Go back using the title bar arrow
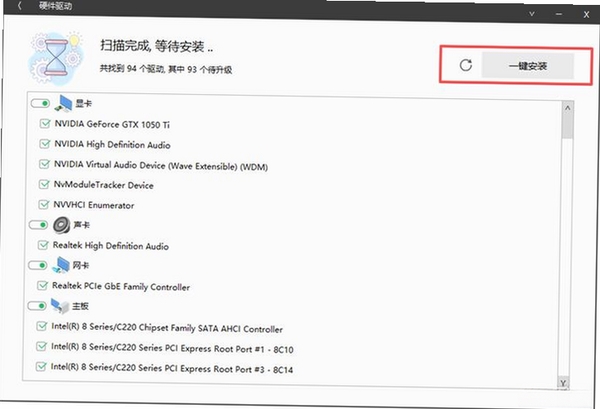 pos(19,6)
